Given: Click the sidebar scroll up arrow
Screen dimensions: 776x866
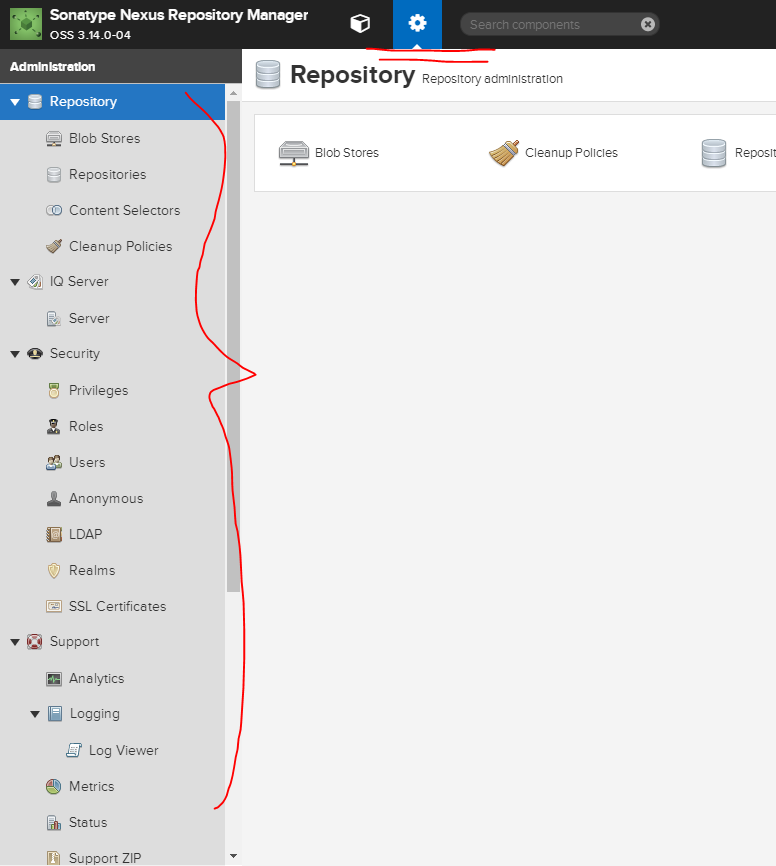Looking at the screenshot, I should point(233,93).
